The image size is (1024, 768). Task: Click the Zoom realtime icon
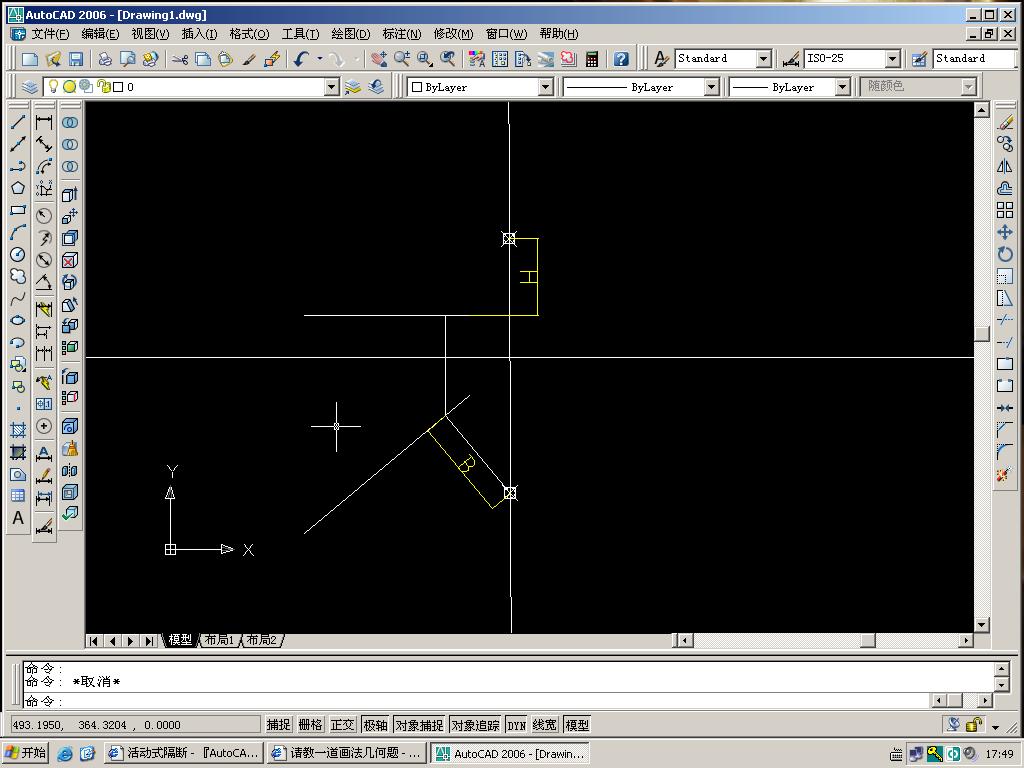tap(402, 59)
